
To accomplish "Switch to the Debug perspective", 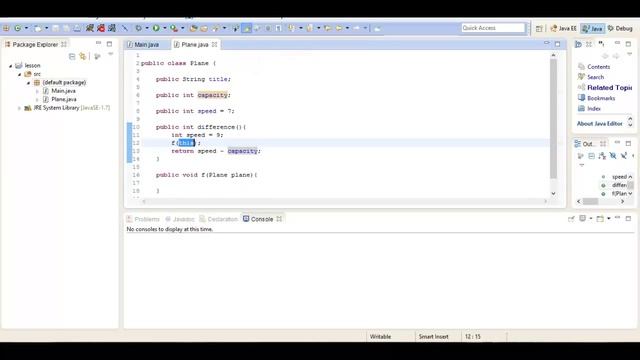I will [x=620, y=28].
